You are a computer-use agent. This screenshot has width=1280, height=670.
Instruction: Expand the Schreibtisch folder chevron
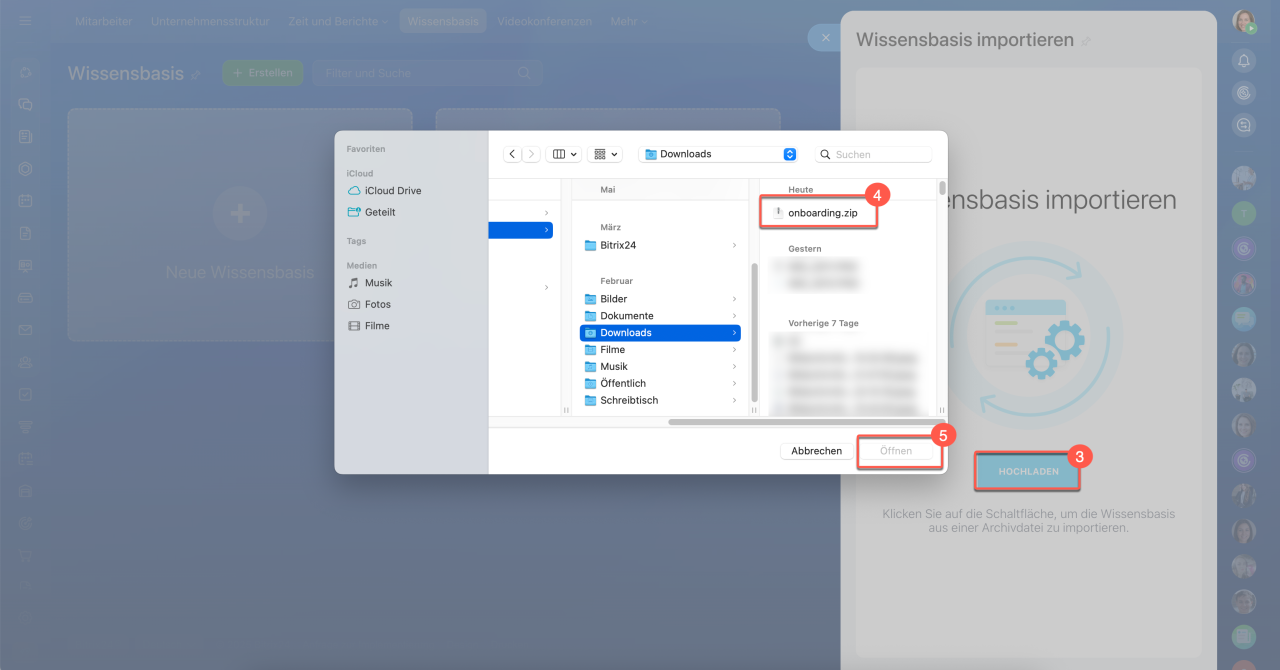(x=734, y=400)
